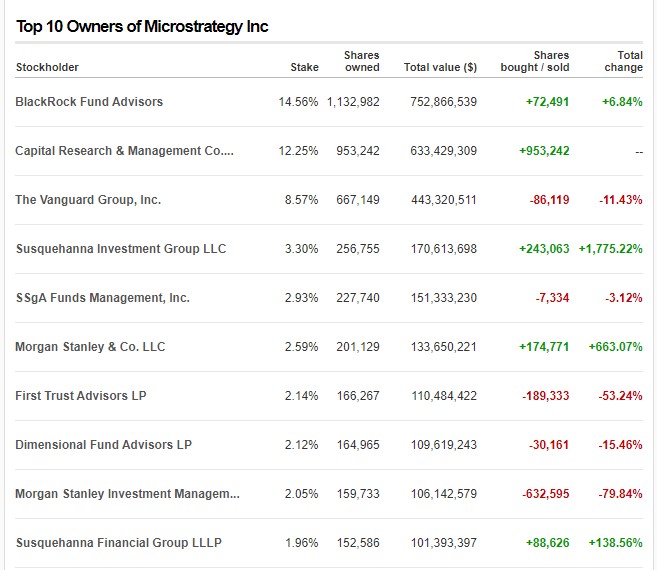Select the +663.07% total change

[616, 347]
